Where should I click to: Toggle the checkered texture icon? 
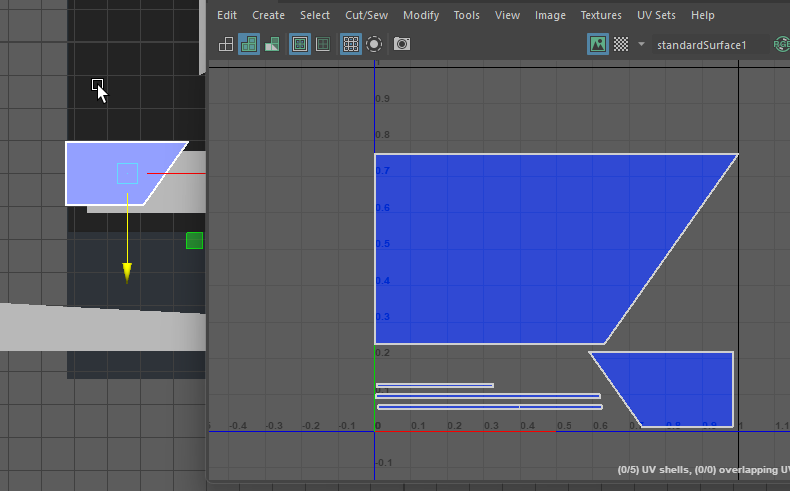(621, 44)
